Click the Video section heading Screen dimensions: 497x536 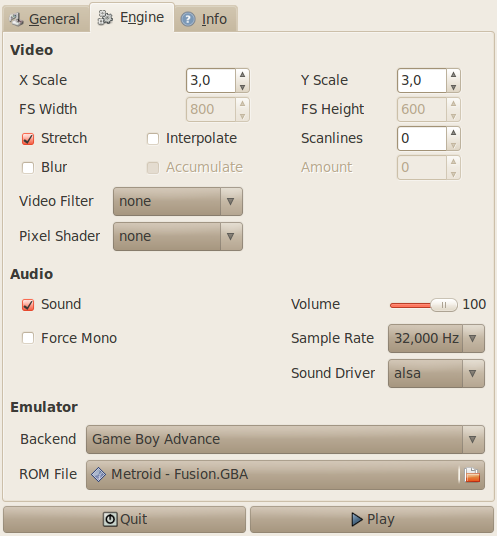(x=31, y=50)
